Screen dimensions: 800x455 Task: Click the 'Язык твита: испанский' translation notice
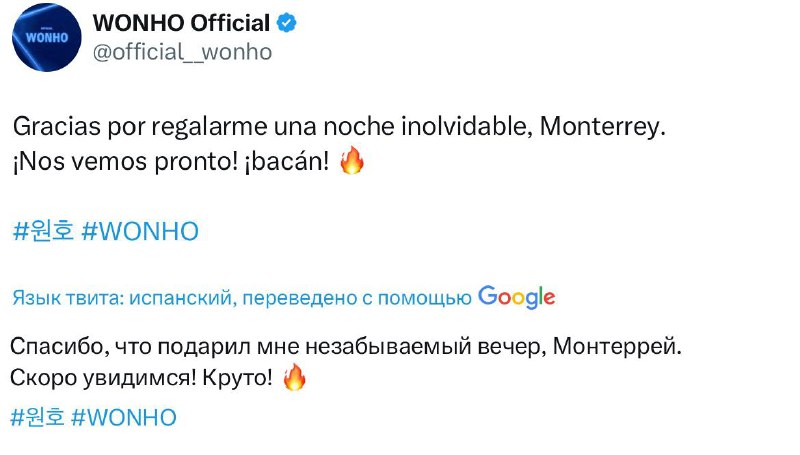pyautogui.click(x=124, y=298)
